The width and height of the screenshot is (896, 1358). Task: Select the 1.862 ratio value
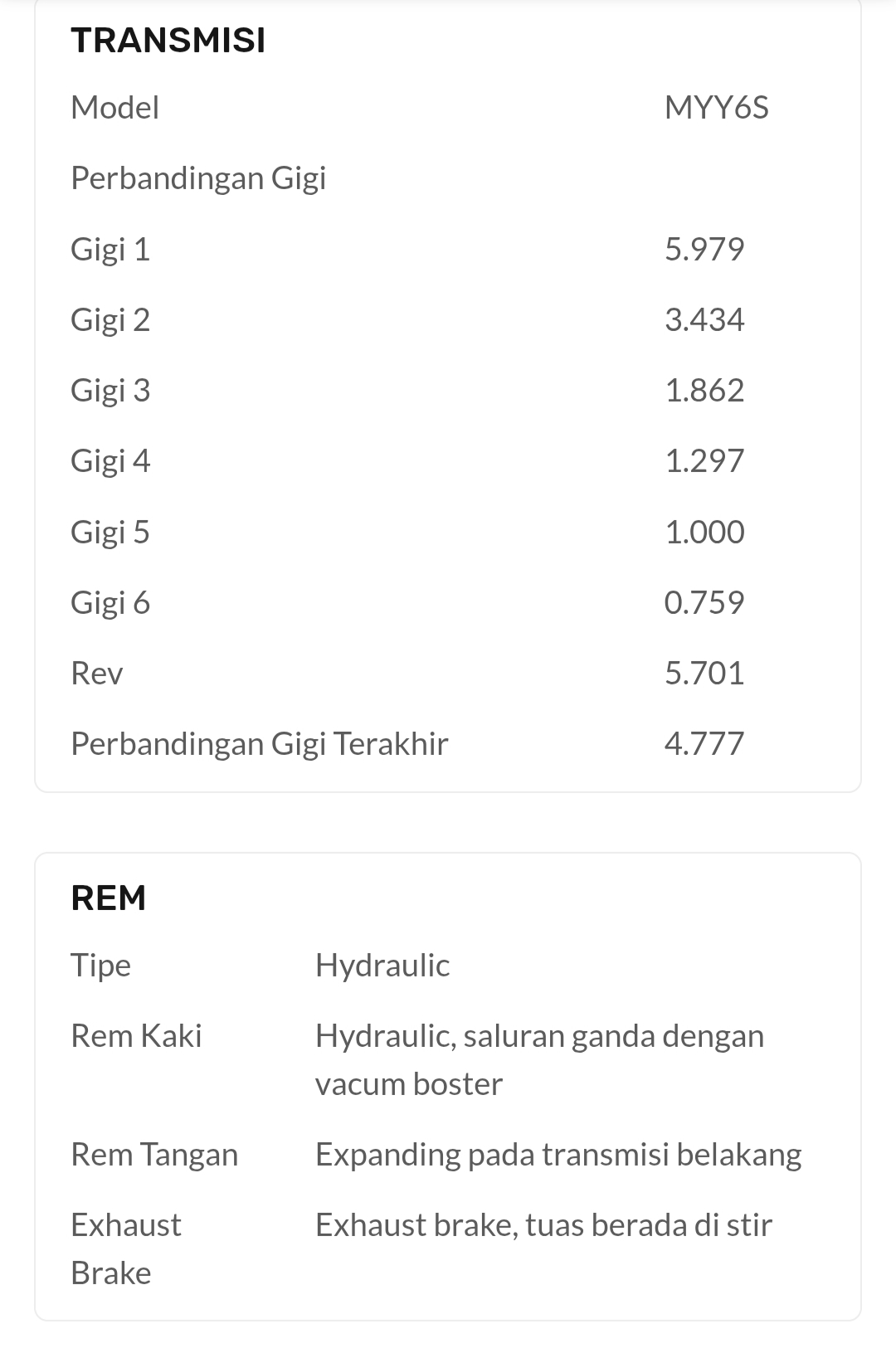(704, 391)
